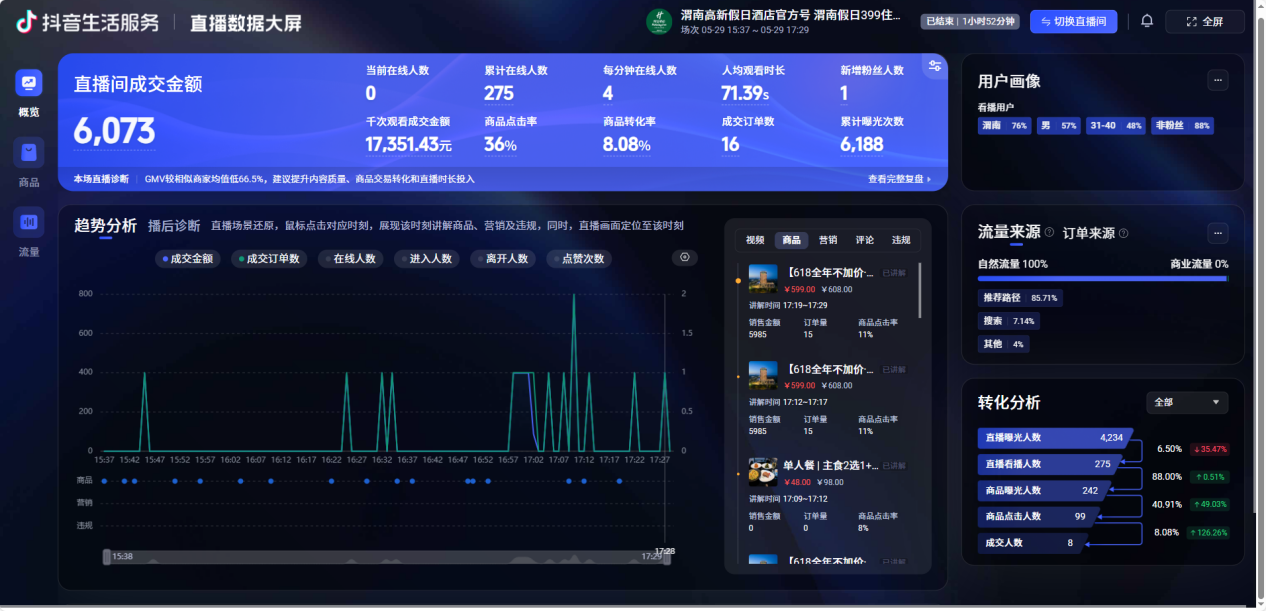The image size is (1266, 611).
Task: Toggle the 点赞次数 chart series
Action: [x=579, y=258]
